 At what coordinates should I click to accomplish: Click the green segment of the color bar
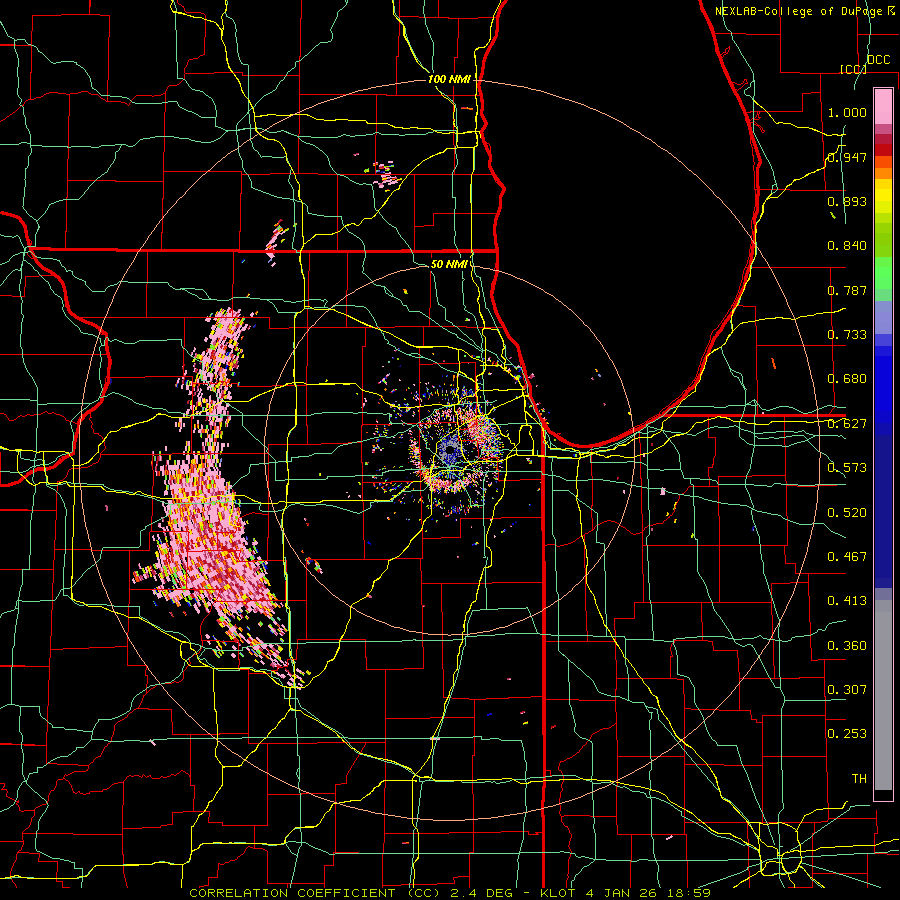[x=883, y=273]
